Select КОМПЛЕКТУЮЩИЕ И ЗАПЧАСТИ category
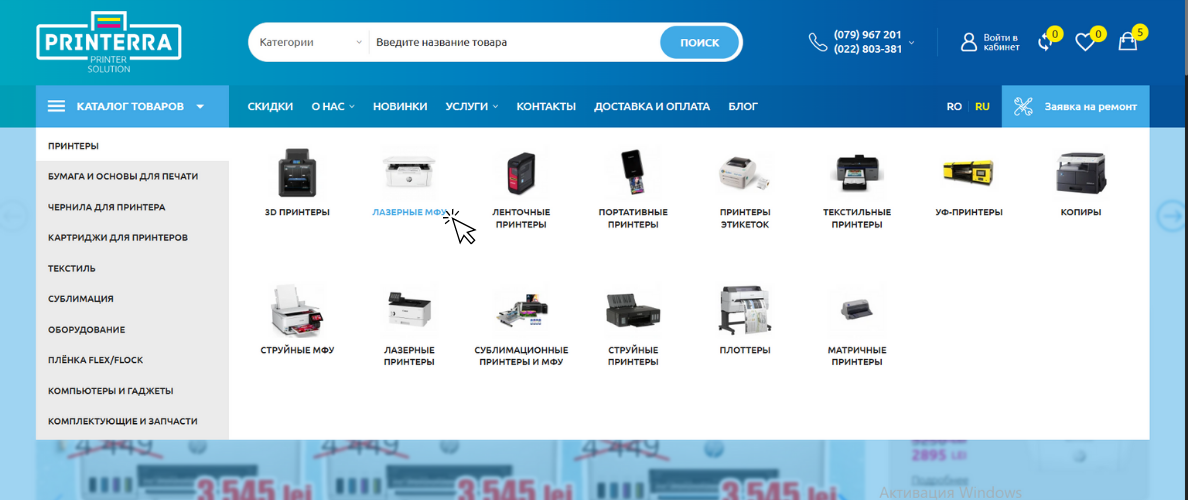This screenshot has width=1188, height=500. (132, 421)
